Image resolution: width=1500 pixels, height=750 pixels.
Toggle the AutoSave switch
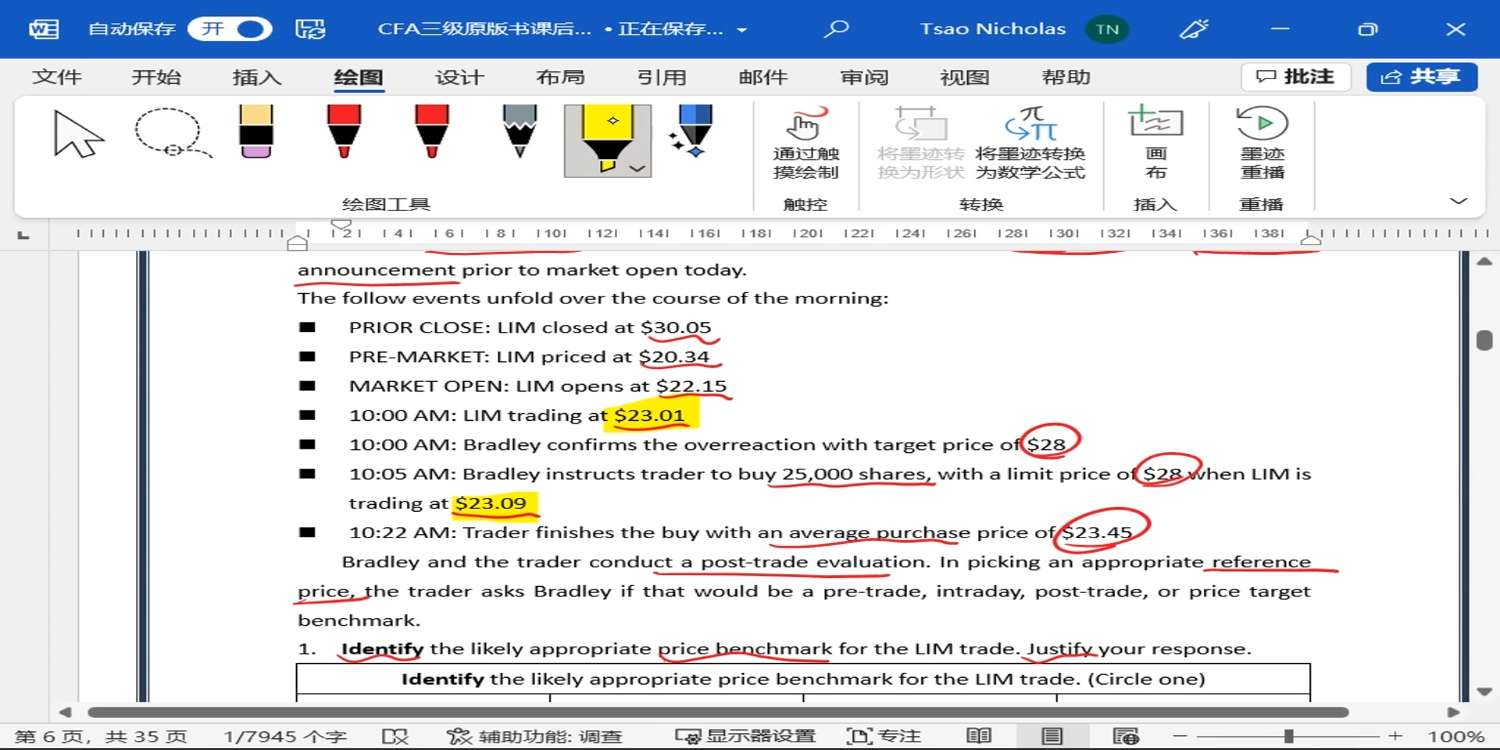click(231, 29)
